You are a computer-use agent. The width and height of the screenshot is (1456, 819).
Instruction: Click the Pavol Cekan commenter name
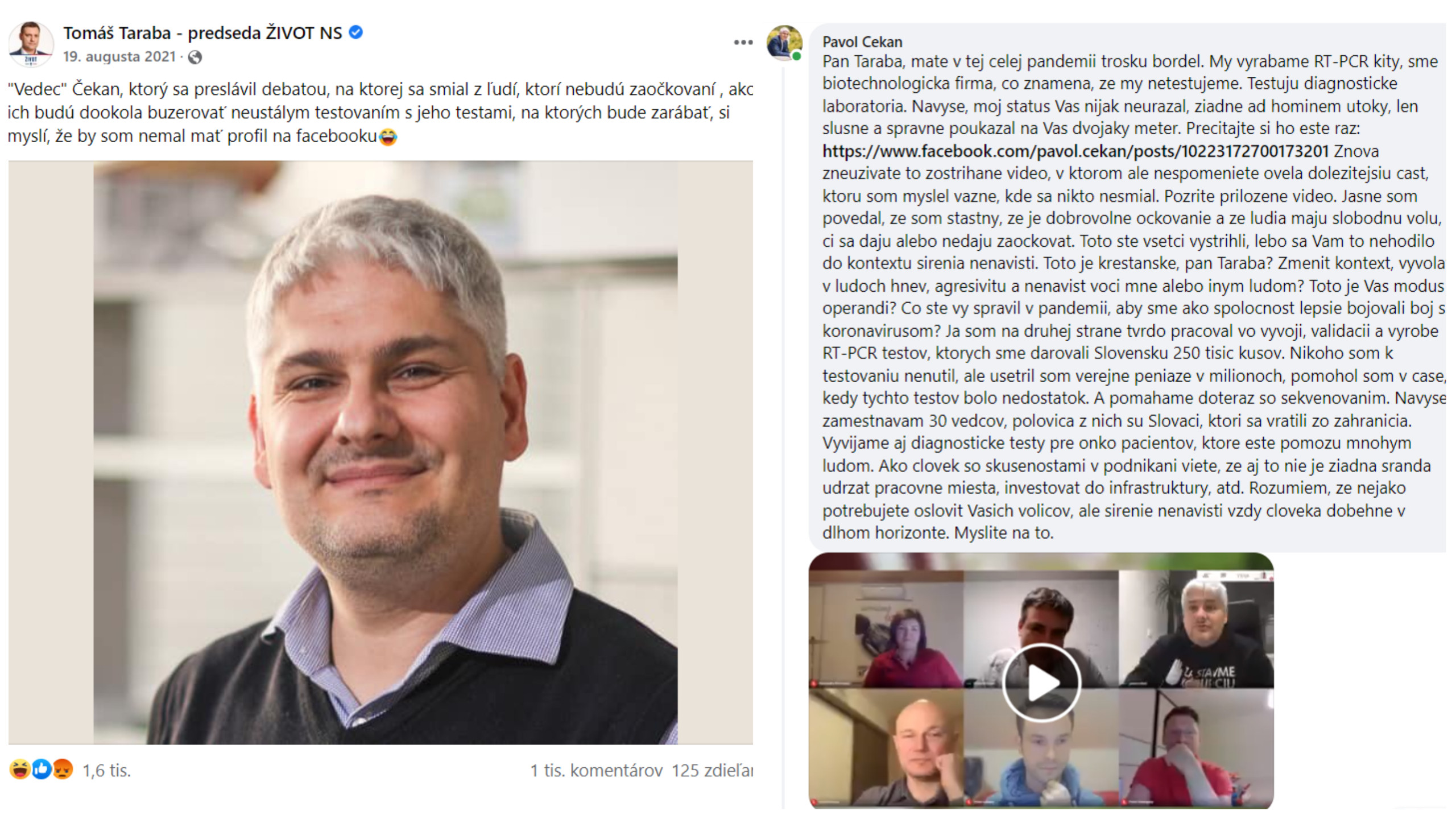click(x=862, y=42)
